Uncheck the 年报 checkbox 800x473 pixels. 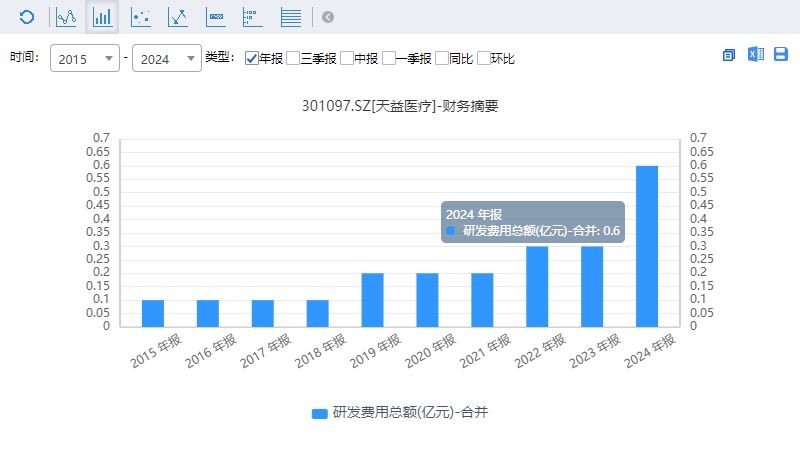(251, 59)
